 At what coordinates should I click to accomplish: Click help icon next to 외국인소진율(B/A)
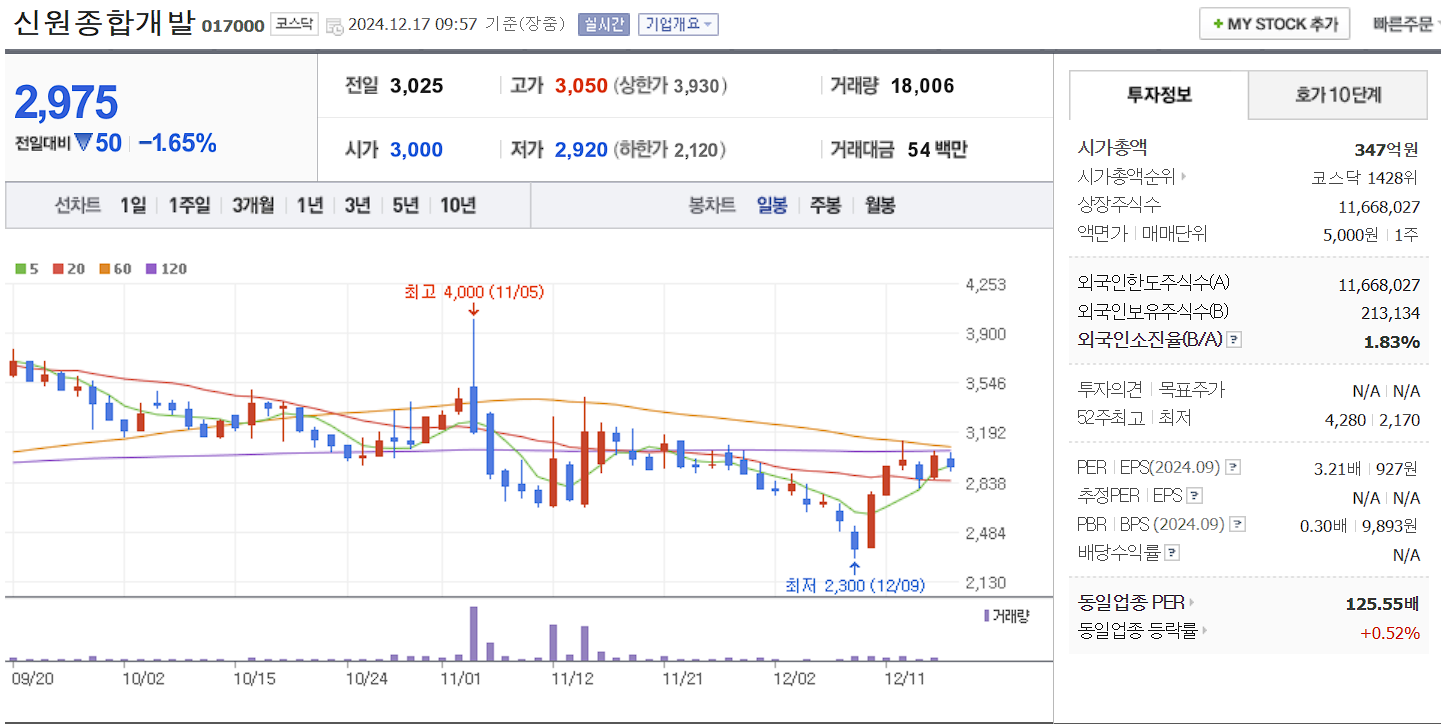pyautogui.click(x=1234, y=339)
